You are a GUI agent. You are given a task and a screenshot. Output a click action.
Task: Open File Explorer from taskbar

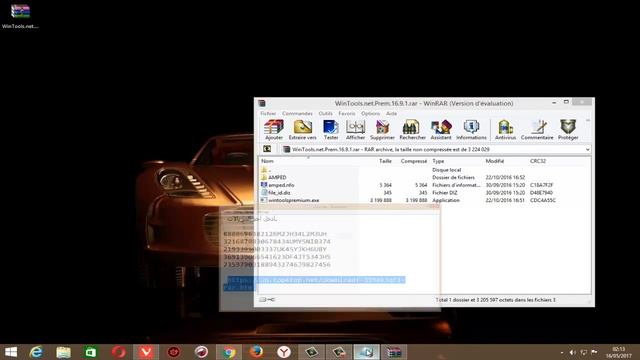click(63, 352)
